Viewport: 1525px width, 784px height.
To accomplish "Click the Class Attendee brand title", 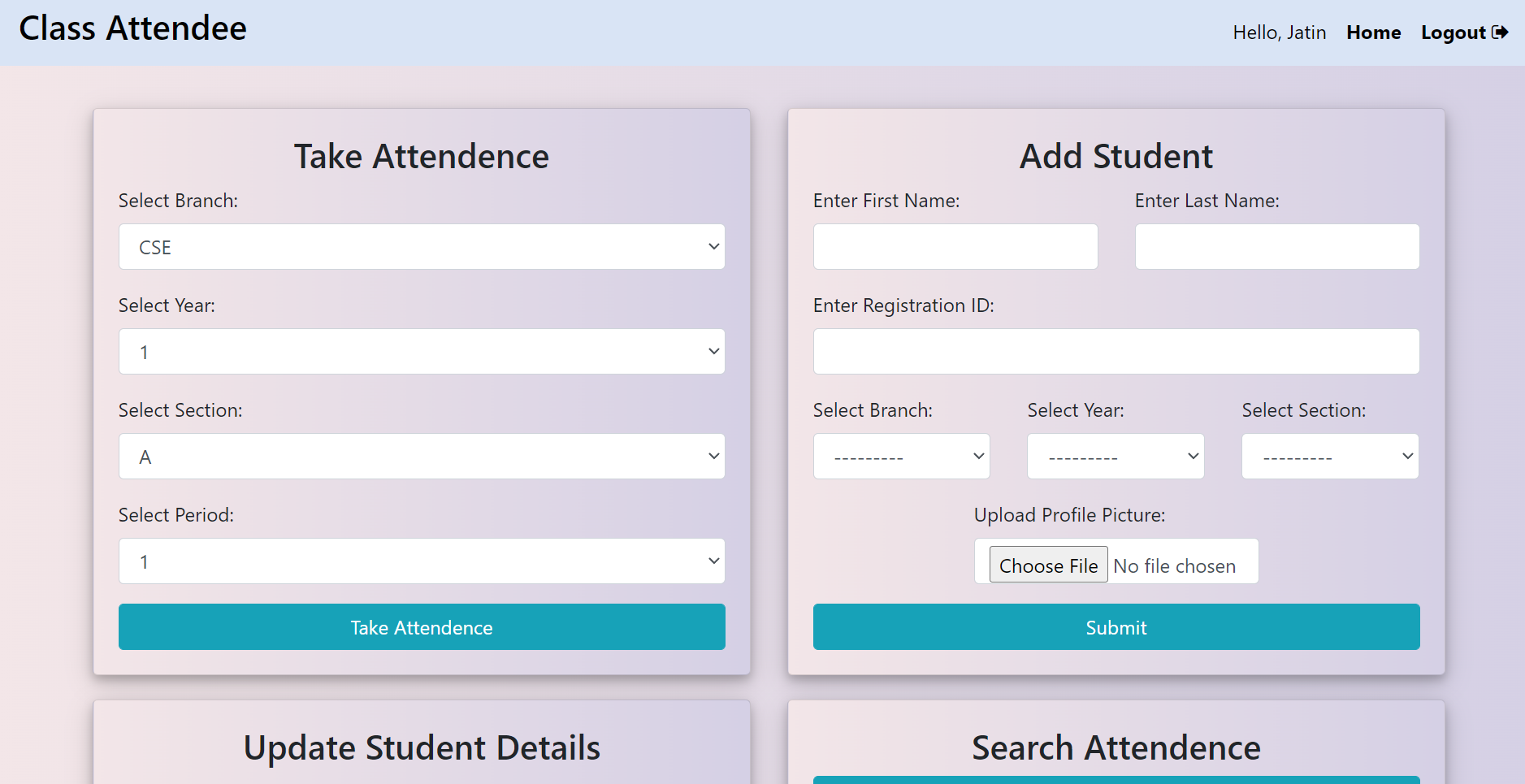I will point(132,28).
